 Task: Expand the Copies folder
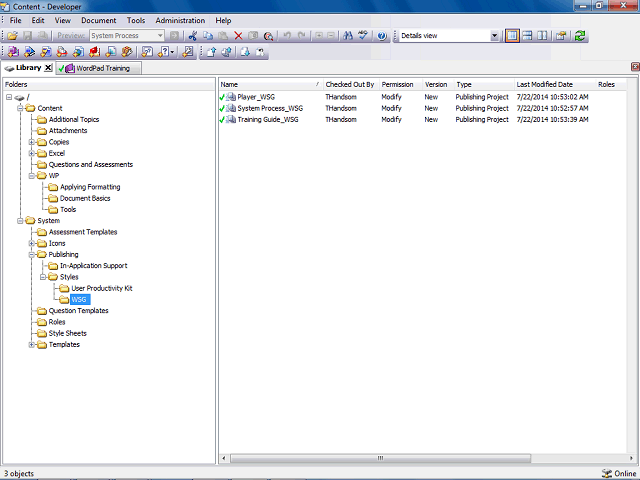[x=31, y=142]
